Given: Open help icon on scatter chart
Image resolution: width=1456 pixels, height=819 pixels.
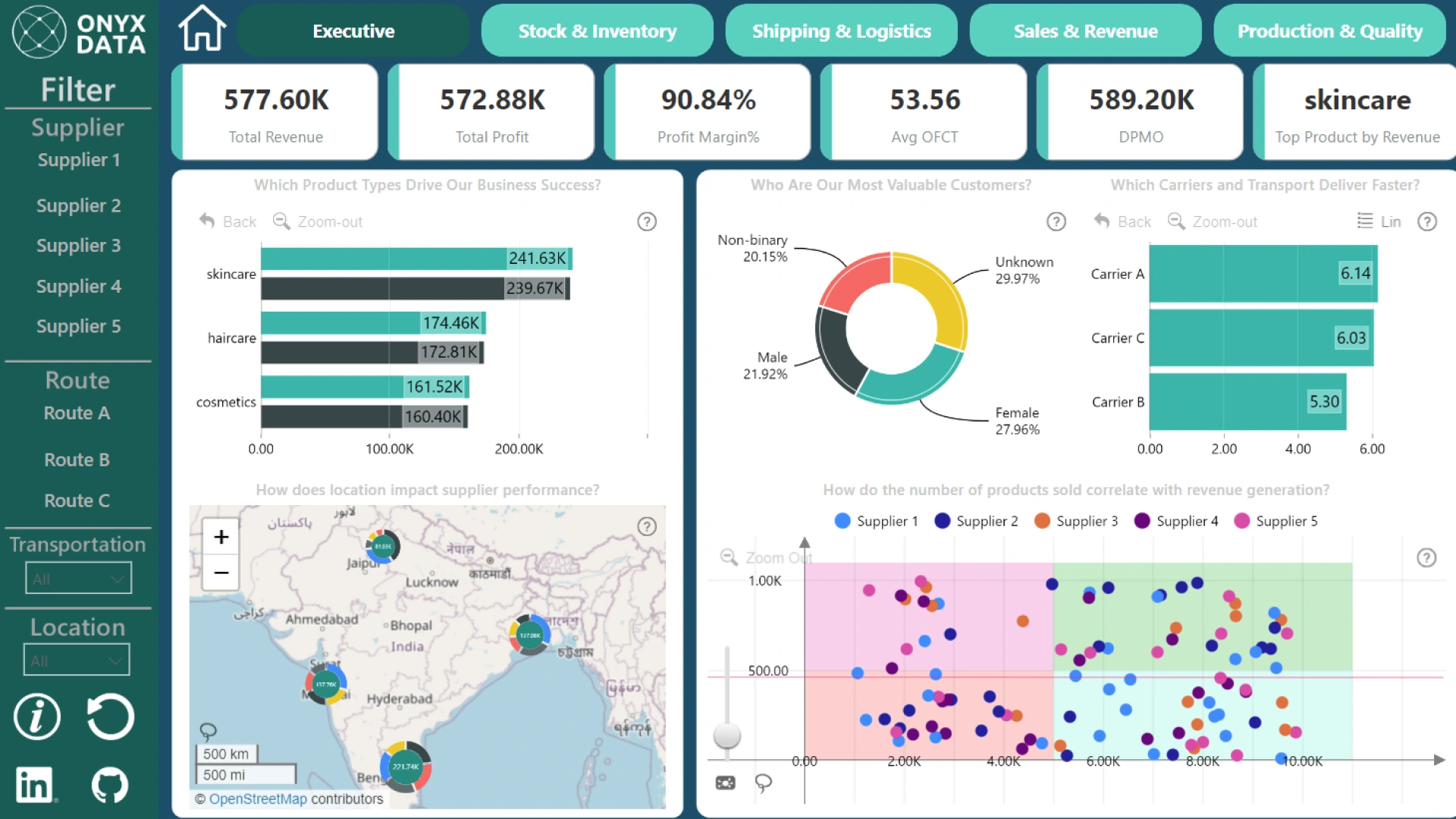Looking at the screenshot, I should [1426, 558].
